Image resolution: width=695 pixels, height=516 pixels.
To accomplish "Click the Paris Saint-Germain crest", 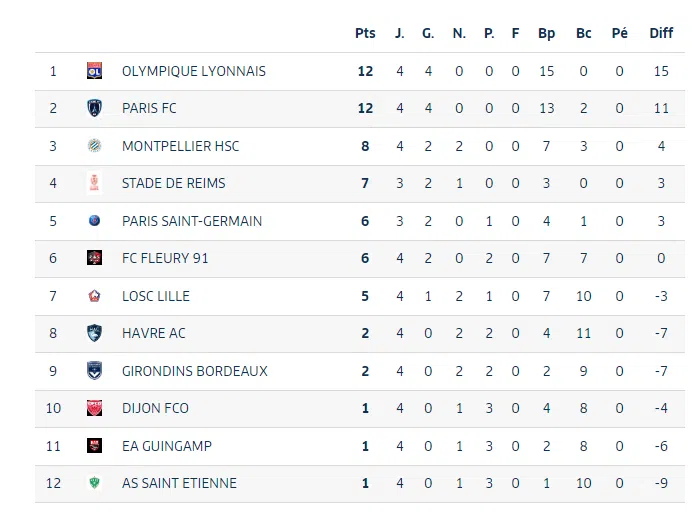I will (x=94, y=221).
